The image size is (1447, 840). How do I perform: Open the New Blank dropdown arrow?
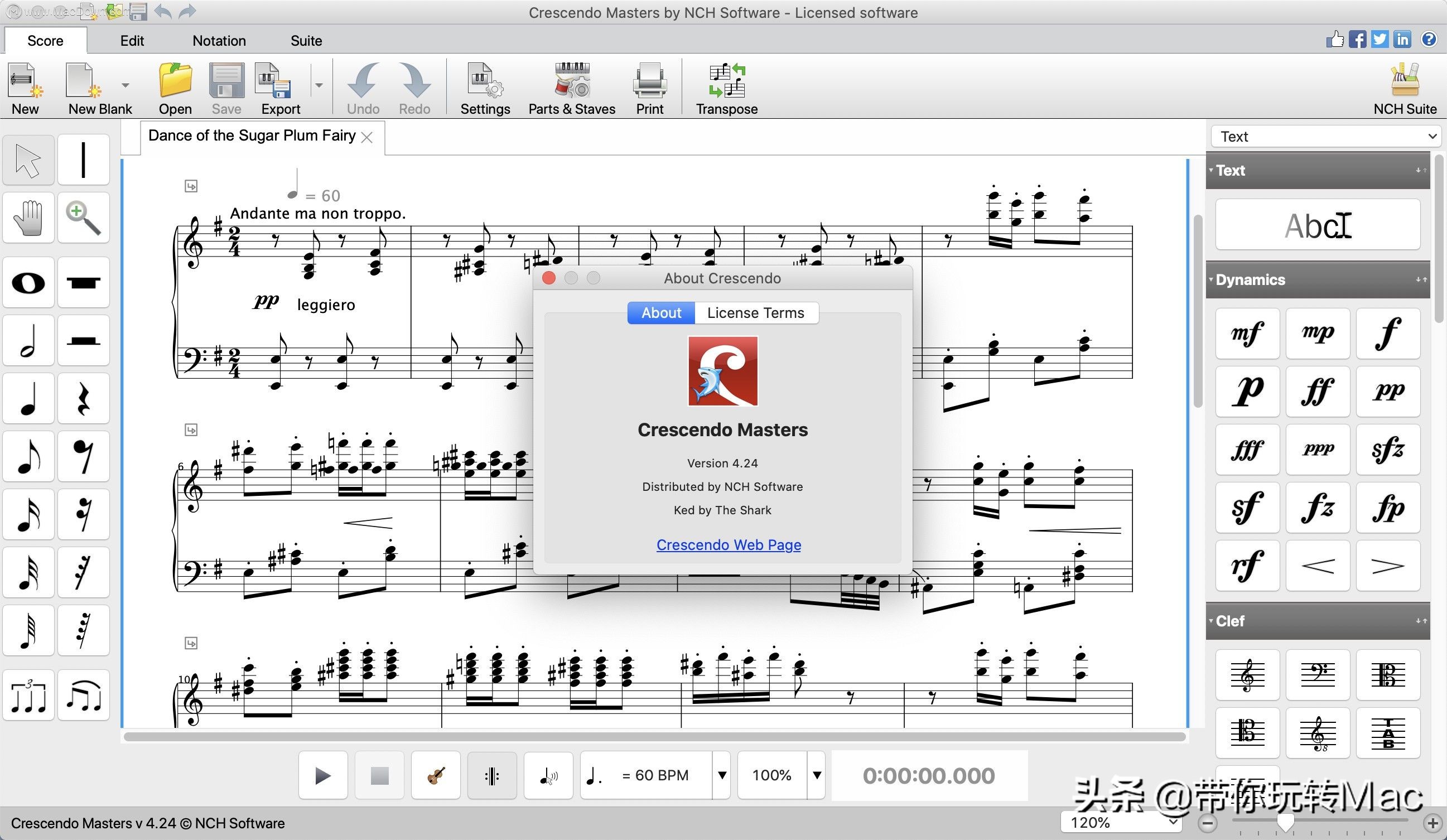coord(125,85)
